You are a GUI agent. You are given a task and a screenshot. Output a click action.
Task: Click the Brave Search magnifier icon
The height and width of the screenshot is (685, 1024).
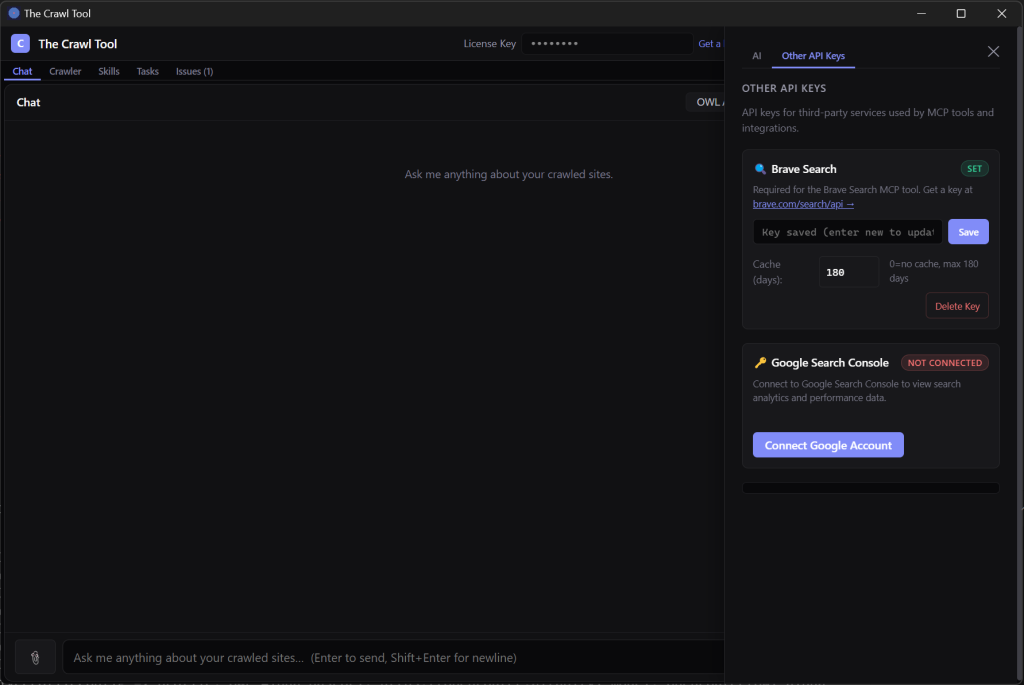(760, 169)
